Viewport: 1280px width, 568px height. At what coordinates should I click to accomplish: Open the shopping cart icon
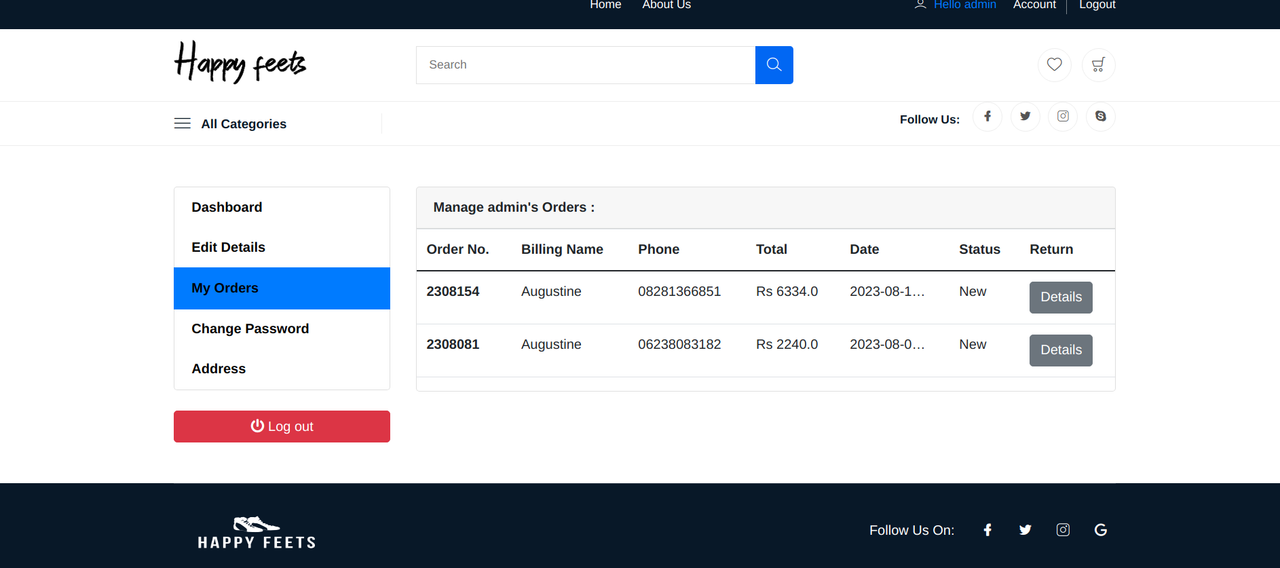point(1098,65)
